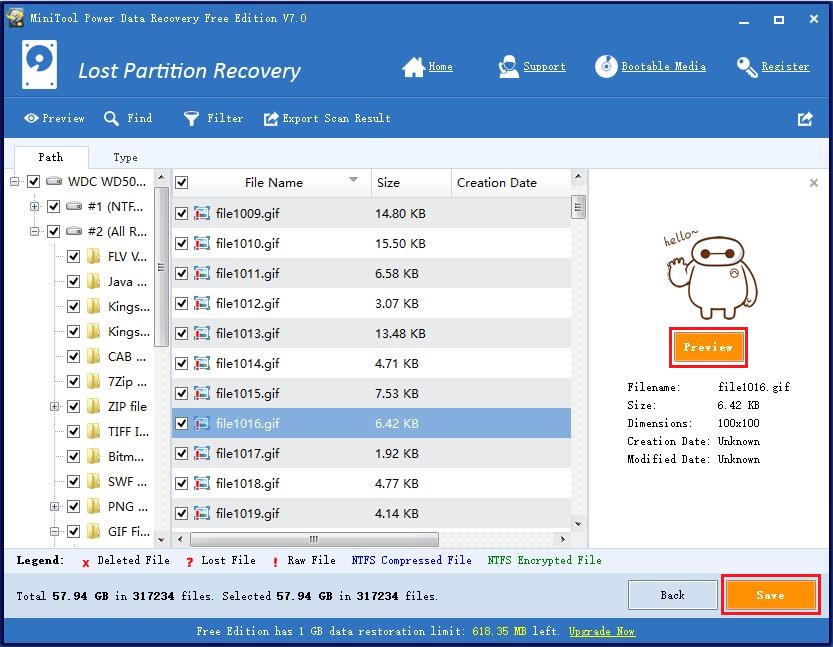Viewport: 833px width, 647px height.
Task: Click the file list scroll-down arrow
Action: click(x=578, y=524)
